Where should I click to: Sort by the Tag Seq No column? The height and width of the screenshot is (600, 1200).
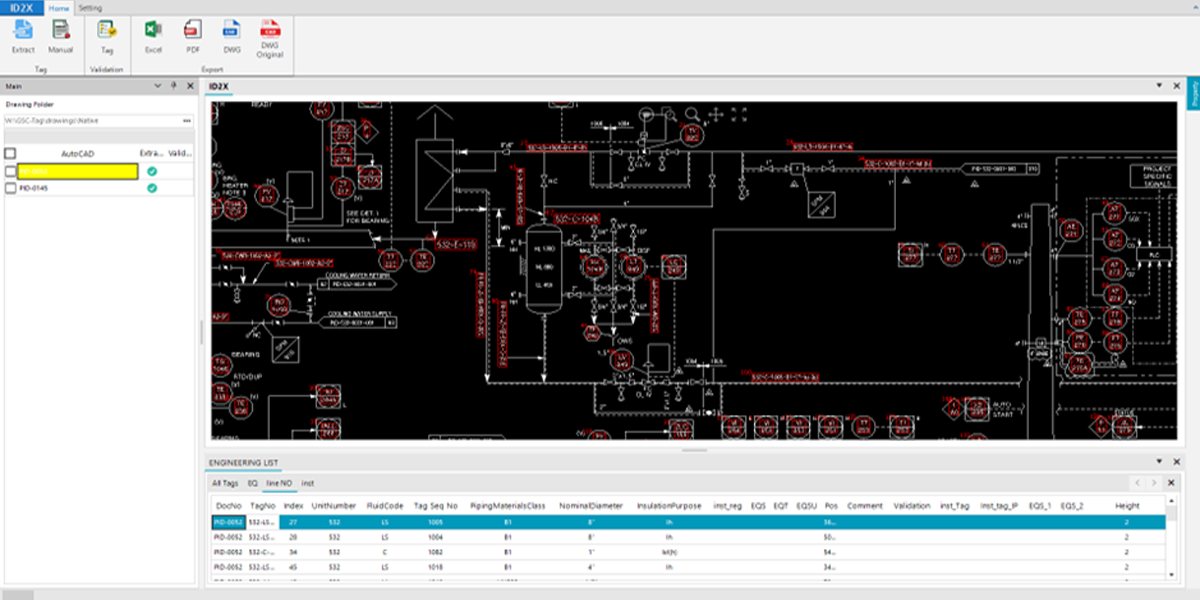[435, 506]
